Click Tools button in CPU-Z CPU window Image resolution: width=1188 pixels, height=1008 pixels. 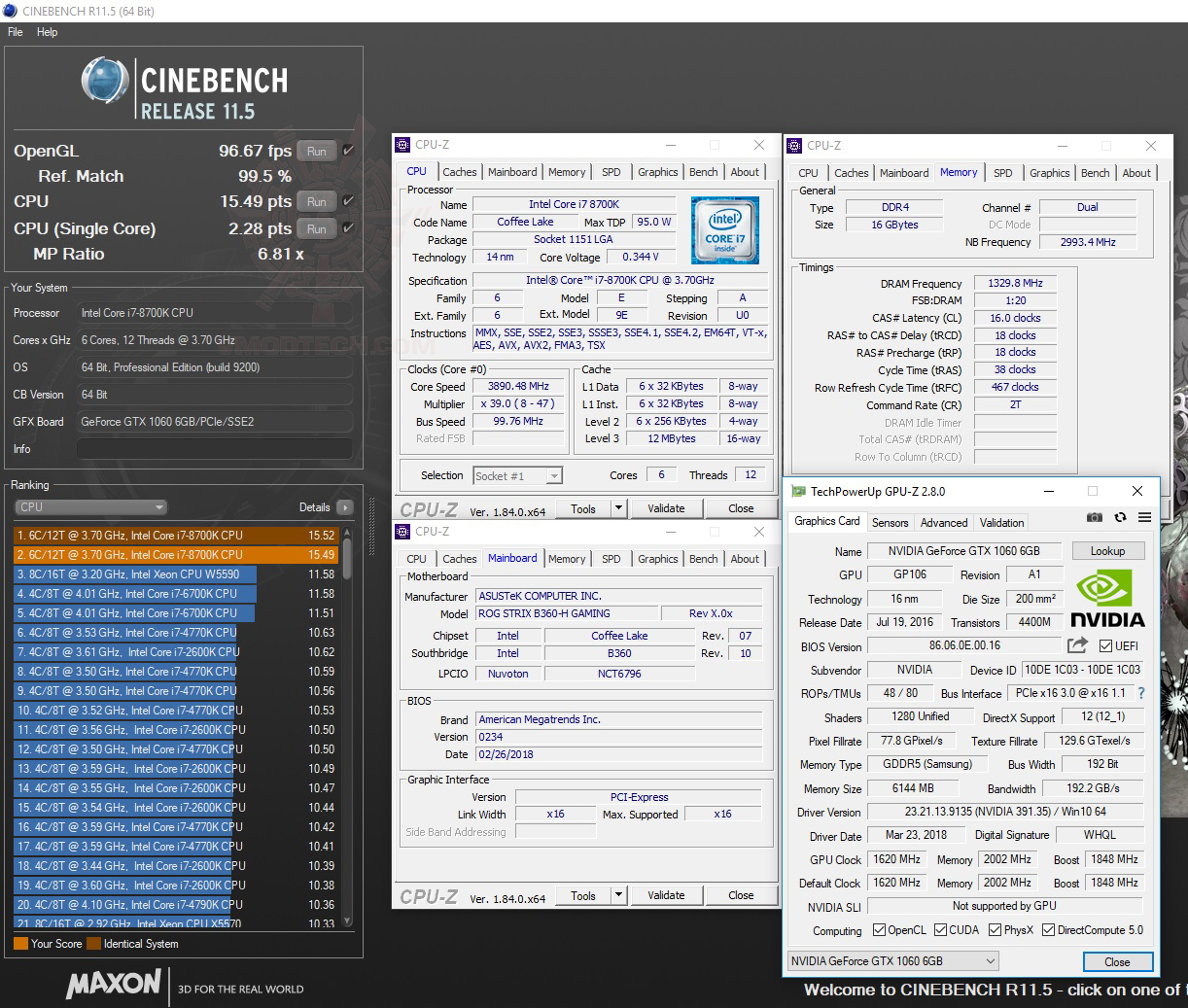(583, 507)
